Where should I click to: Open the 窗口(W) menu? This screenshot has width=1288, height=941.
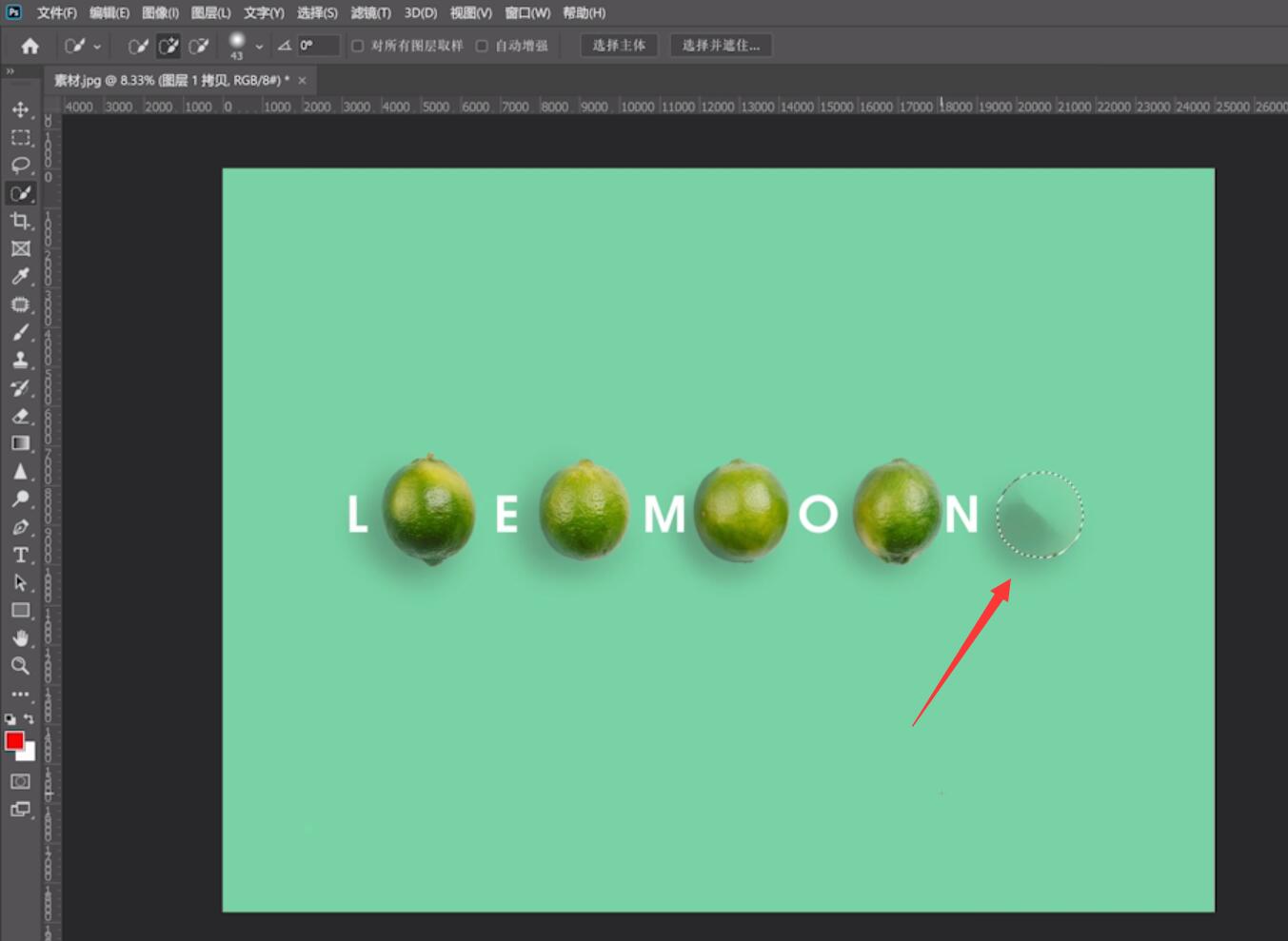tap(526, 12)
